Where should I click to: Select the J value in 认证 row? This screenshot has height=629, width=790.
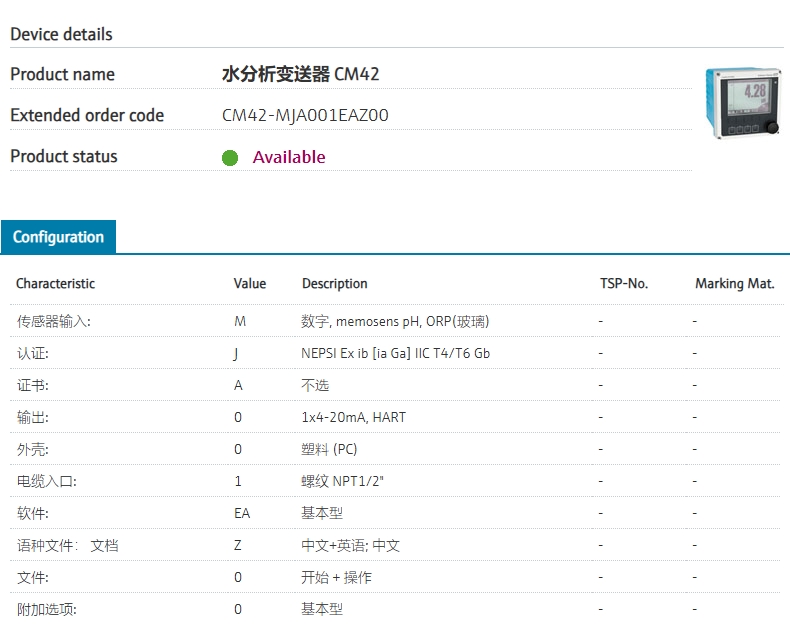coord(236,354)
